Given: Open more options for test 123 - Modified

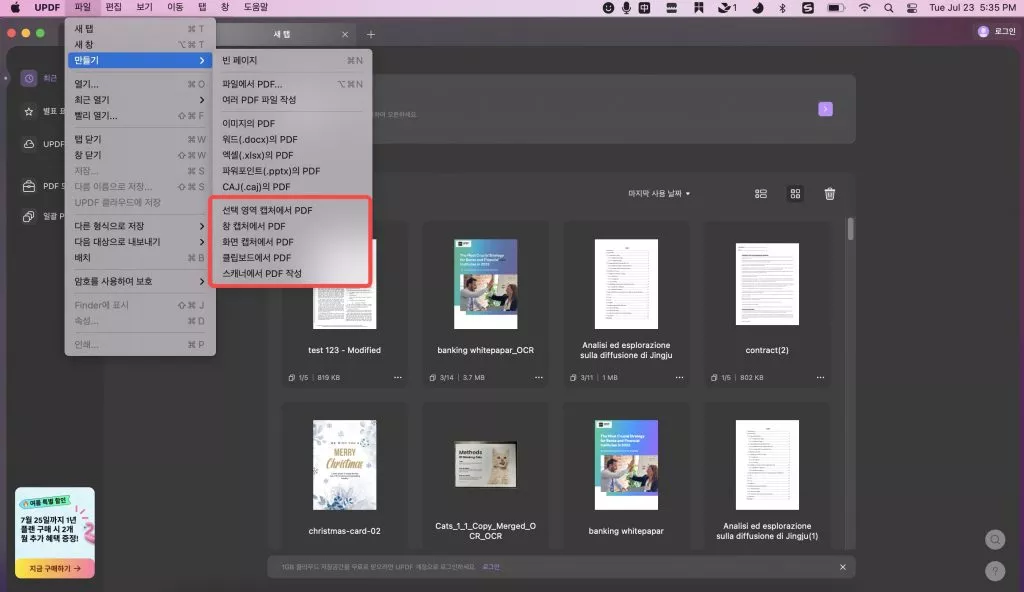Looking at the screenshot, I should coord(398,378).
